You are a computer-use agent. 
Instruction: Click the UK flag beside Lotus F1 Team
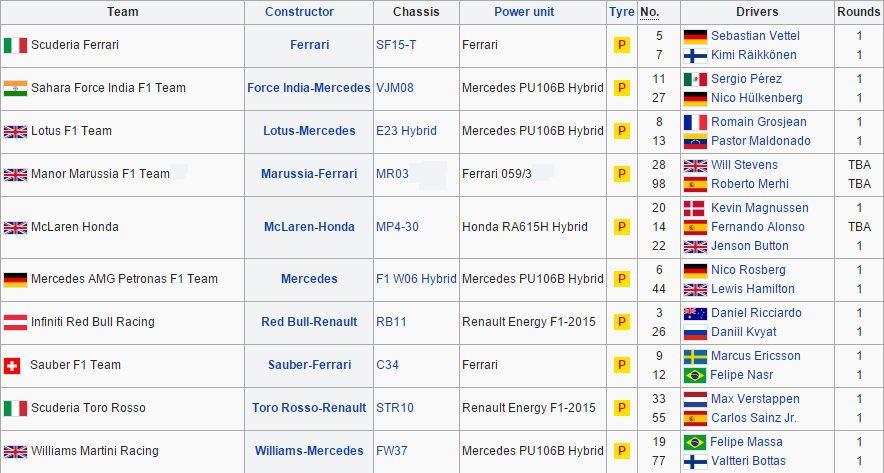pos(15,131)
